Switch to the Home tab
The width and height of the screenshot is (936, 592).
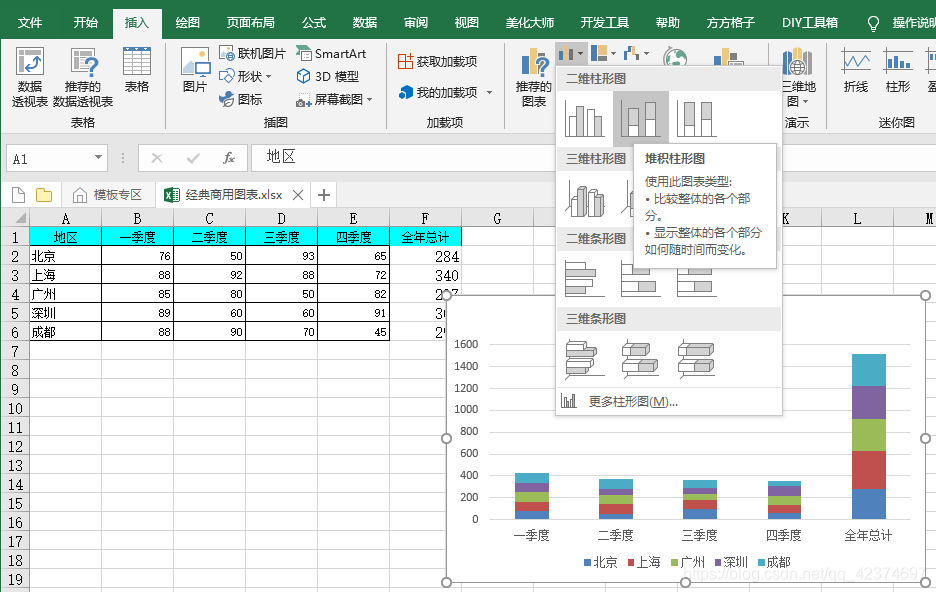tap(85, 23)
